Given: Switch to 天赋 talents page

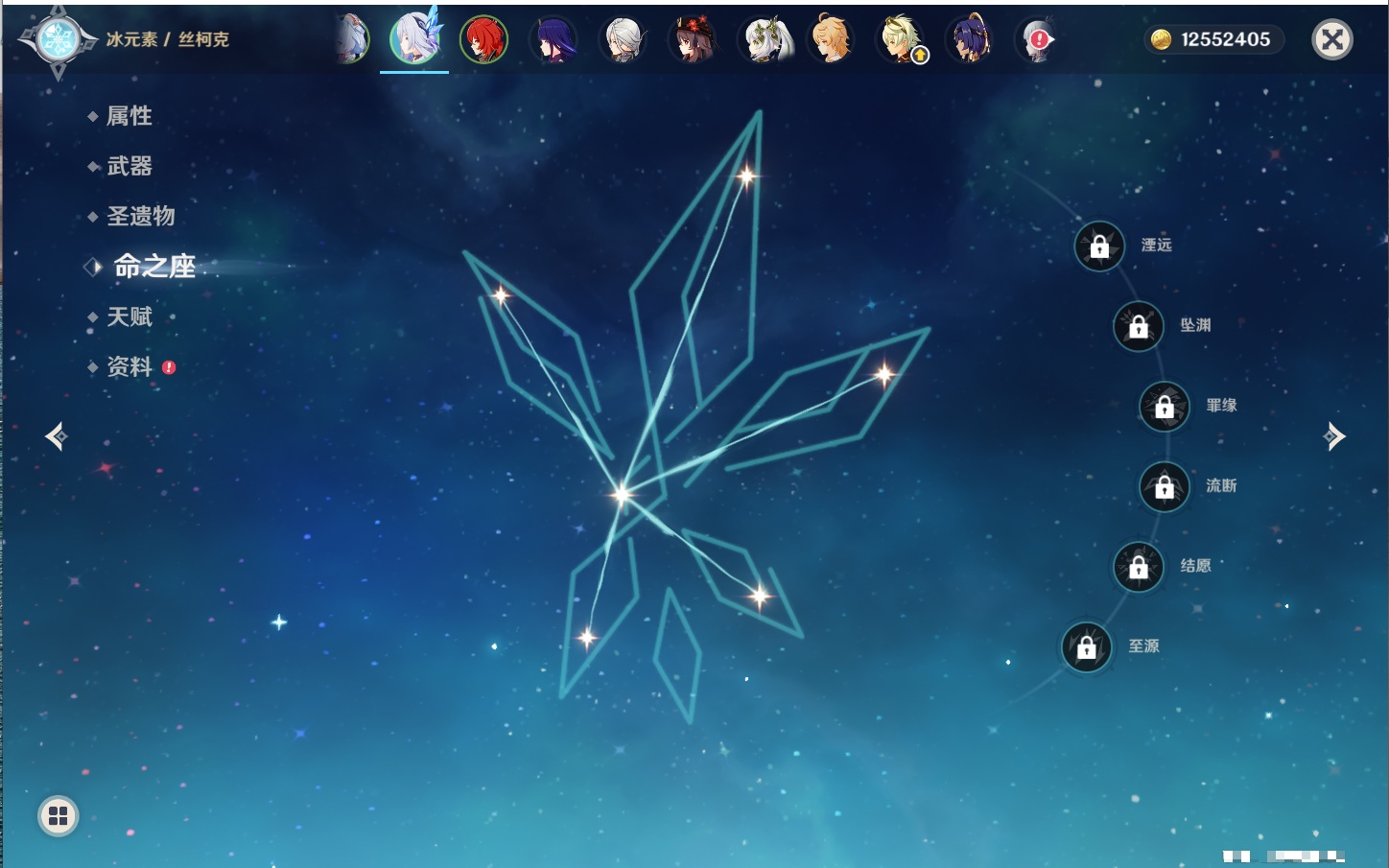Looking at the screenshot, I should coord(129,317).
